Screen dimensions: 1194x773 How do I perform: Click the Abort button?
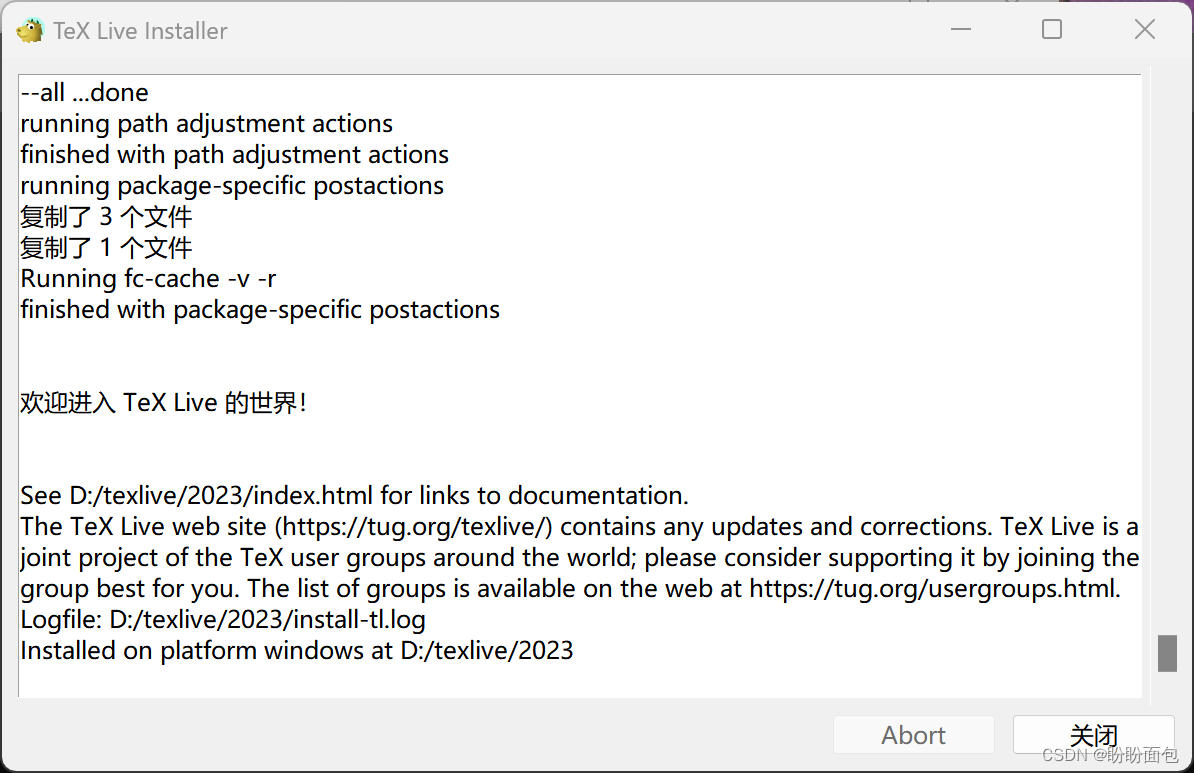point(913,735)
